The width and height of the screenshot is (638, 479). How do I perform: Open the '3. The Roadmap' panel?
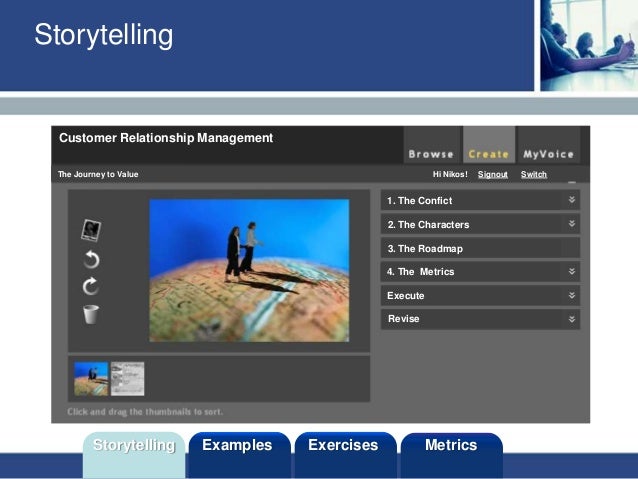(x=470, y=248)
